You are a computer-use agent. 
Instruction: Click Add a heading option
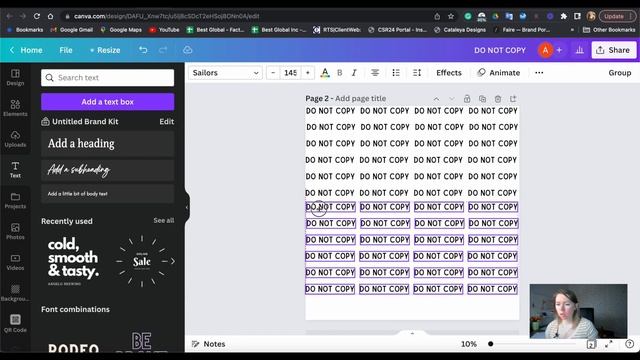pyautogui.click(x=107, y=144)
